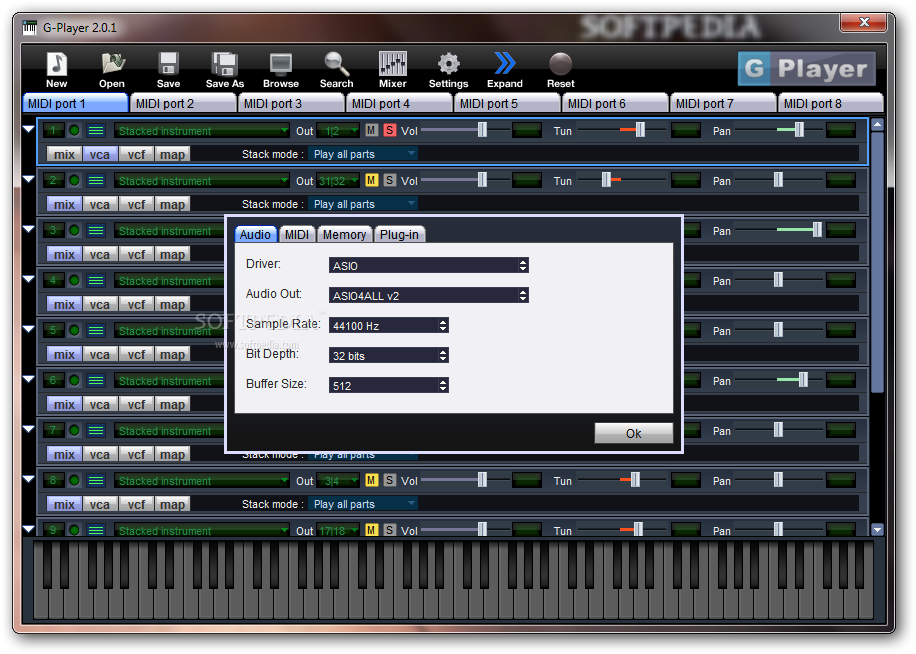Open channel 2 Out 31|32 dropdown

(x=338, y=181)
